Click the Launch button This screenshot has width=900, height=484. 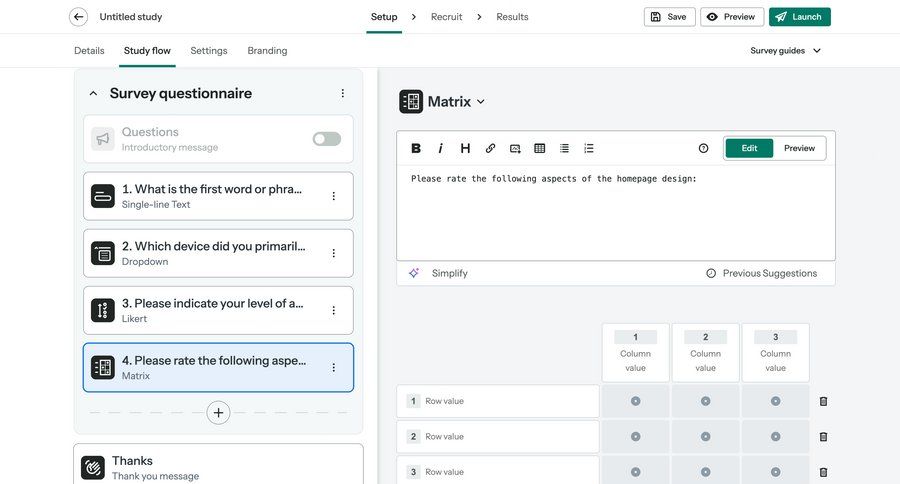click(799, 17)
